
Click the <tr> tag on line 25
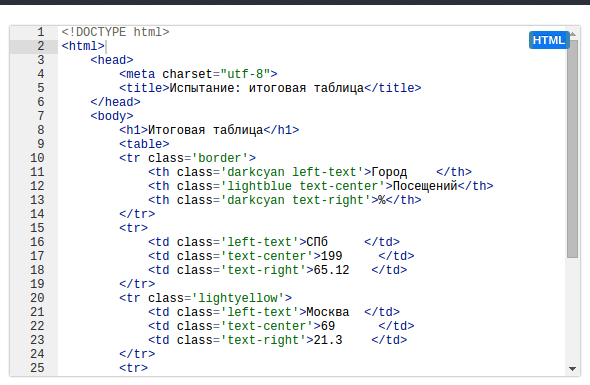click(x=134, y=368)
